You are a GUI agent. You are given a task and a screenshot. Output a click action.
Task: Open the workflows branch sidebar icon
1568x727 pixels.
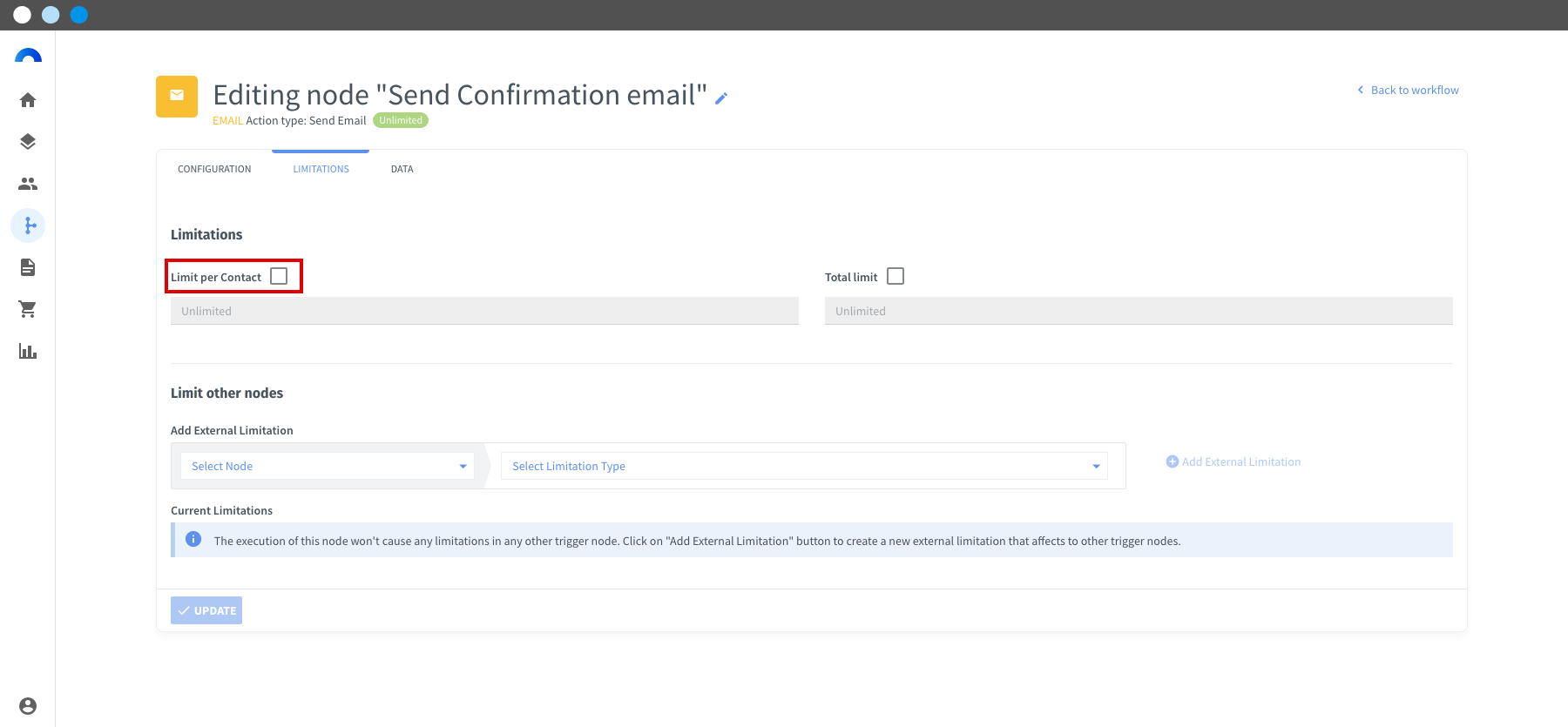pos(28,226)
